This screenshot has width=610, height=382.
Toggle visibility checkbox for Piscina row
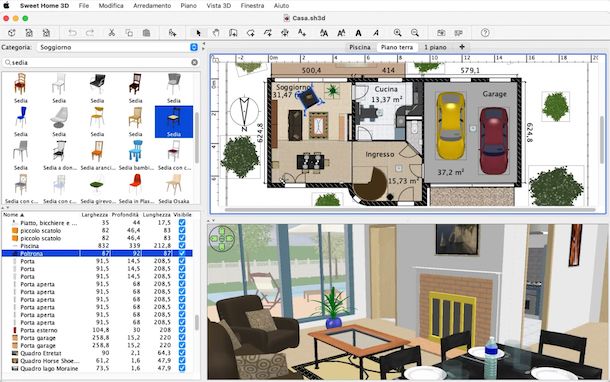[182, 246]
